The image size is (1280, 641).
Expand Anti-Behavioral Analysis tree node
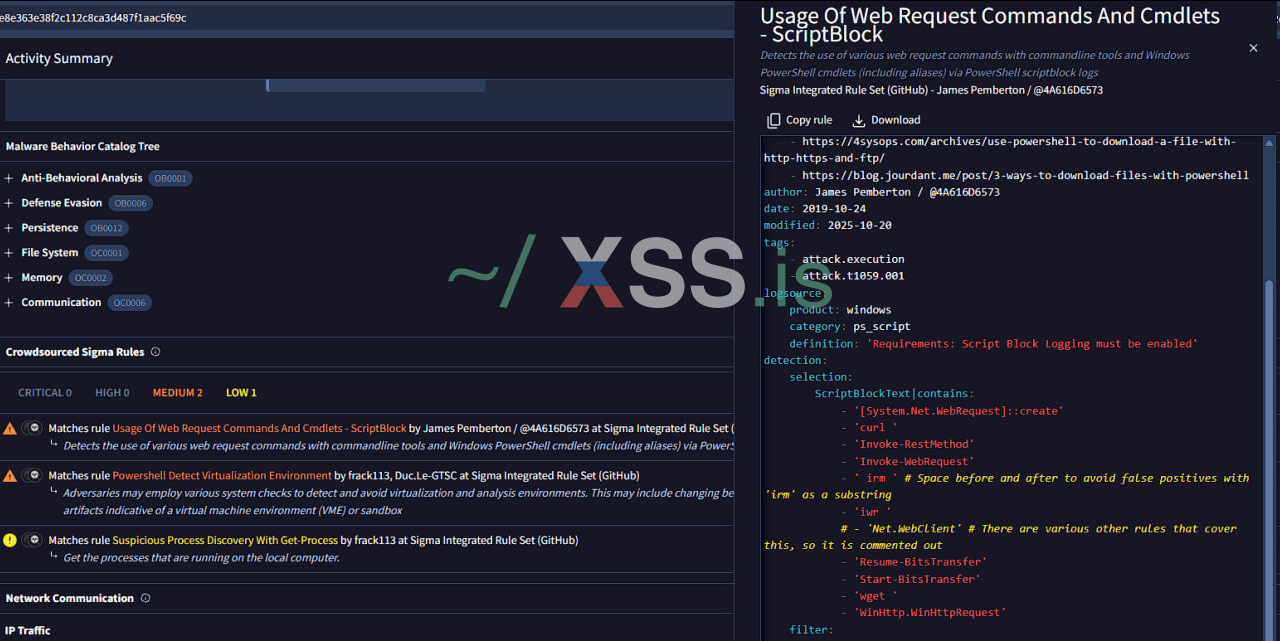coord(9,178)
